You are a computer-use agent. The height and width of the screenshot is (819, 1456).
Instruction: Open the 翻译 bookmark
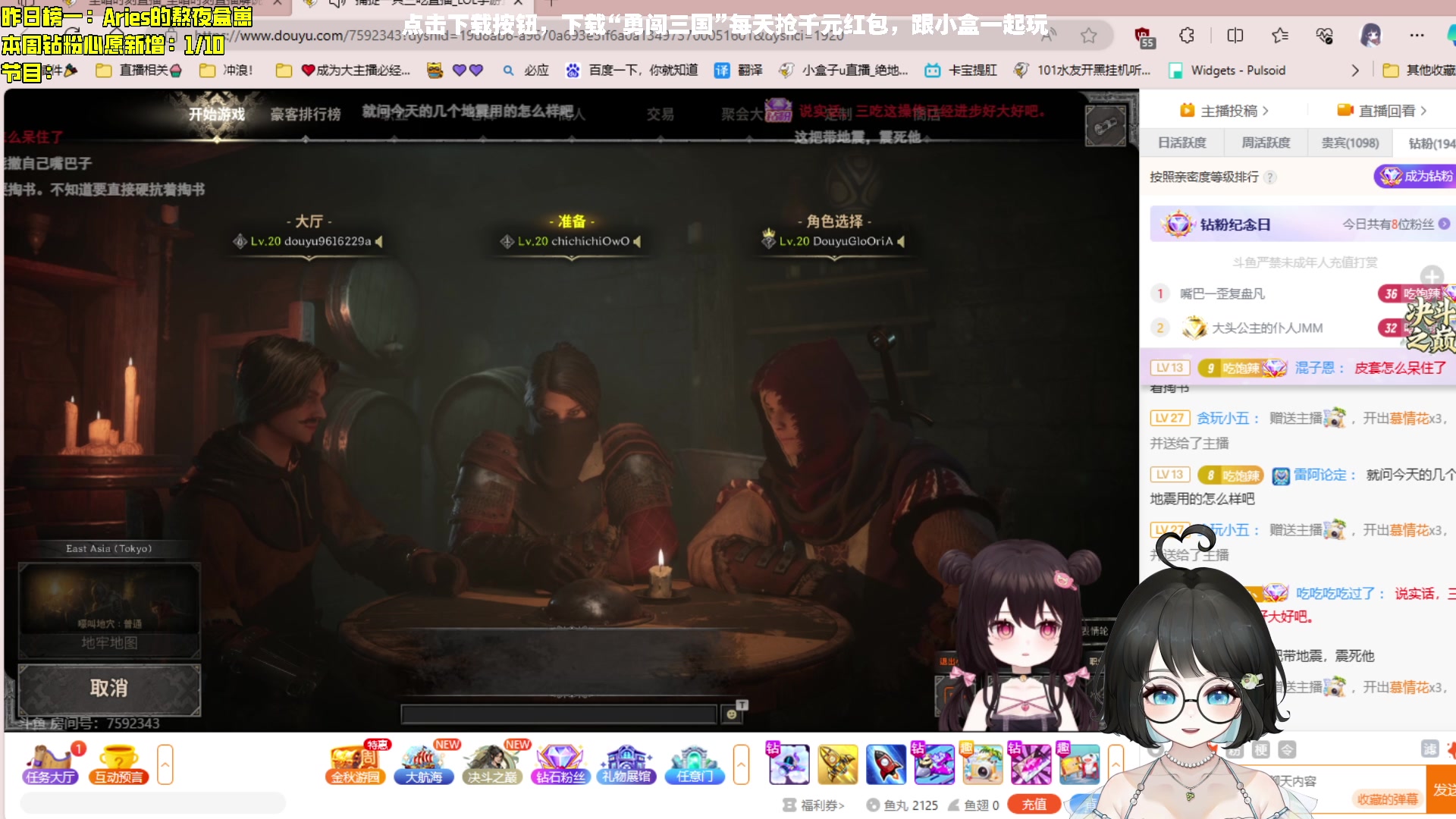pyautogui.click(x=739, y=71)
